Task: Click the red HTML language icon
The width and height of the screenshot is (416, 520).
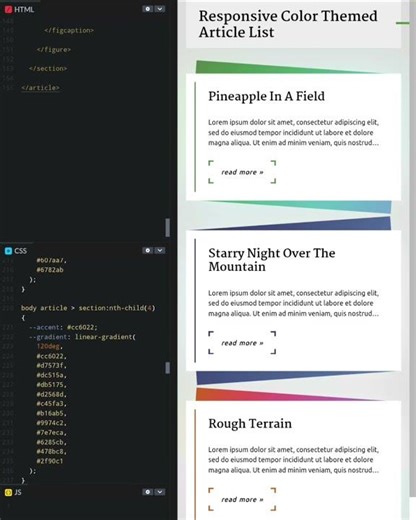Action: click(x=8, y=9)
